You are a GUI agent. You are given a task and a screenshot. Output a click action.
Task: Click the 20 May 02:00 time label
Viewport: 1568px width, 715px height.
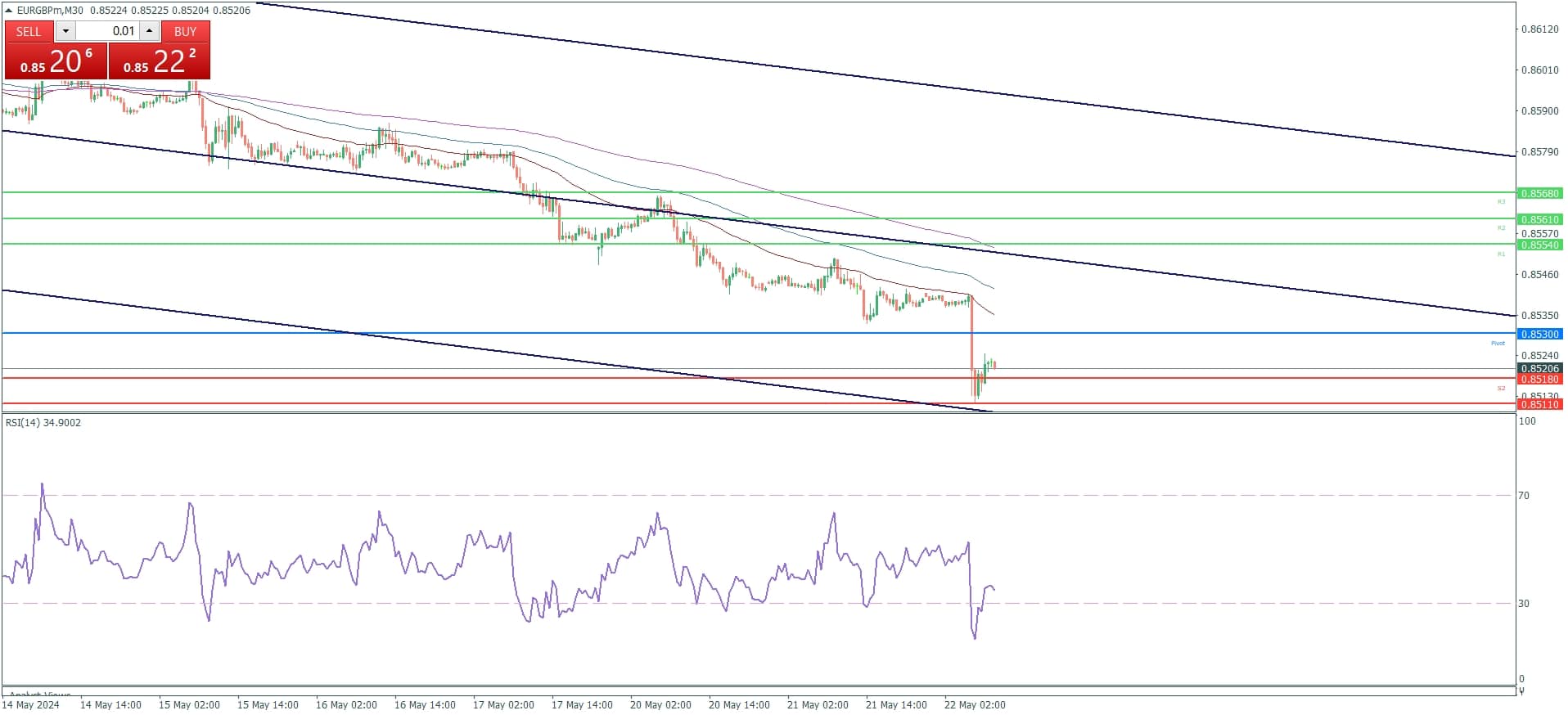(660, 704)
